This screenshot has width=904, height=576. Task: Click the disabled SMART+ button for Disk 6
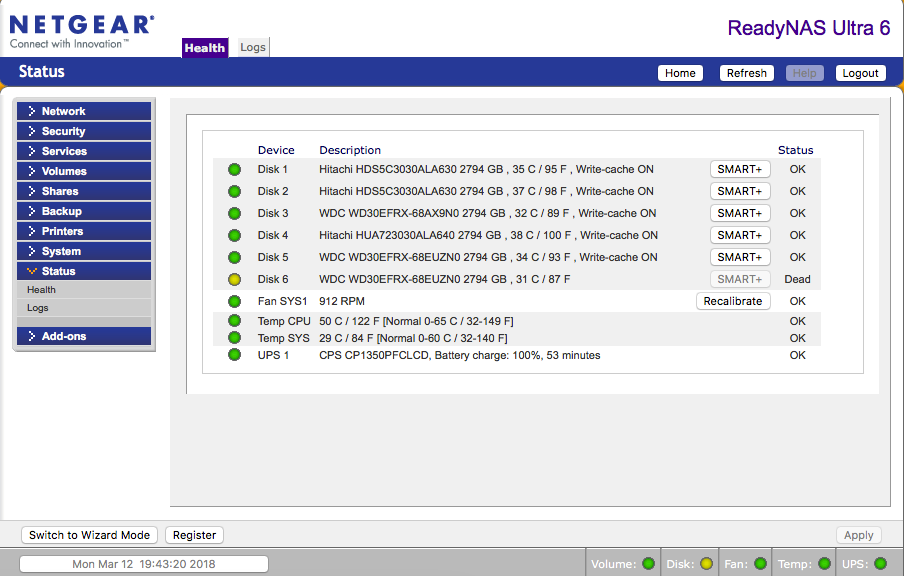[740, 279]
